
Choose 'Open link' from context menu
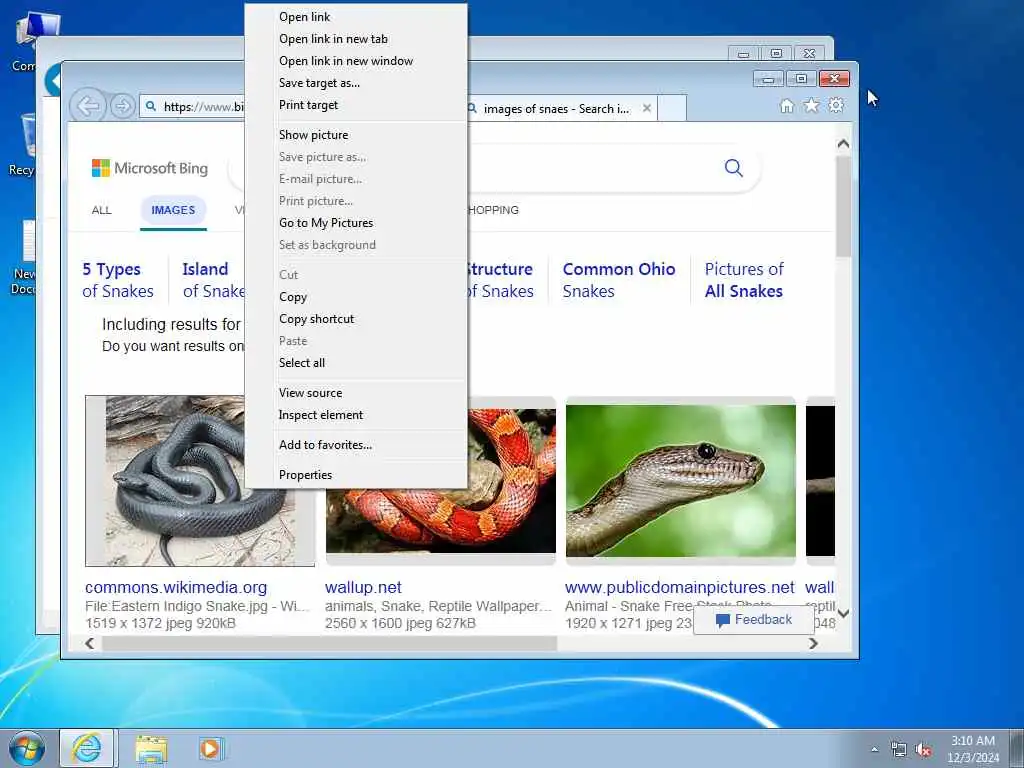[304, 17]
